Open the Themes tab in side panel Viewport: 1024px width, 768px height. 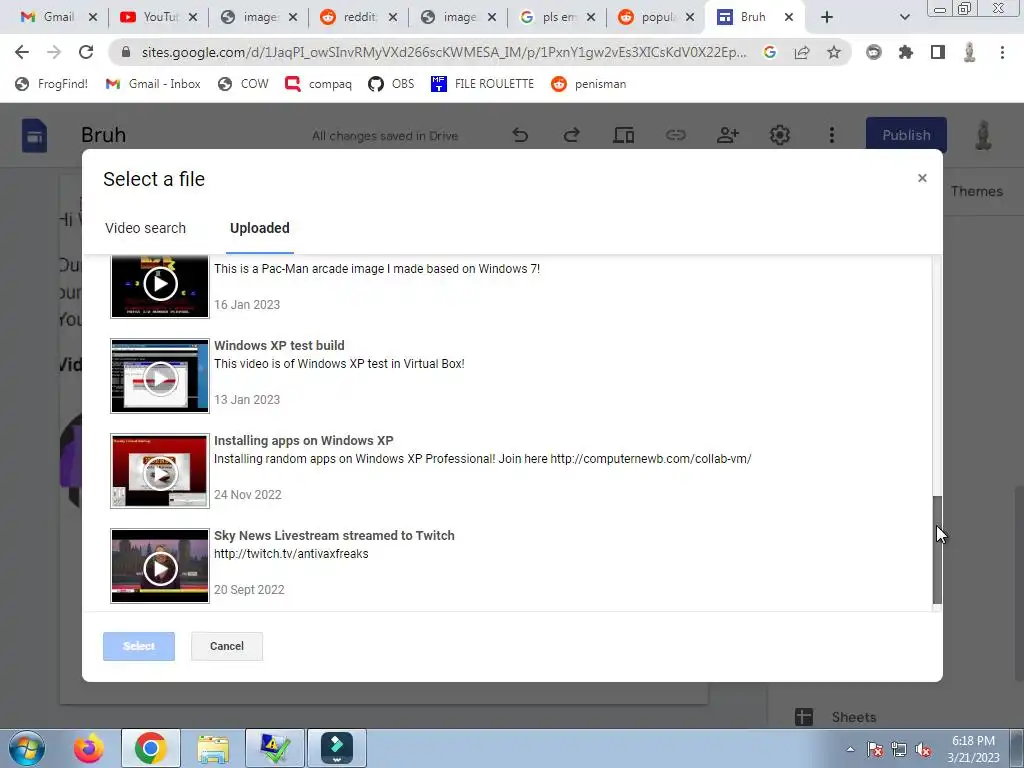pyautogui.click(x=976, y=191)
